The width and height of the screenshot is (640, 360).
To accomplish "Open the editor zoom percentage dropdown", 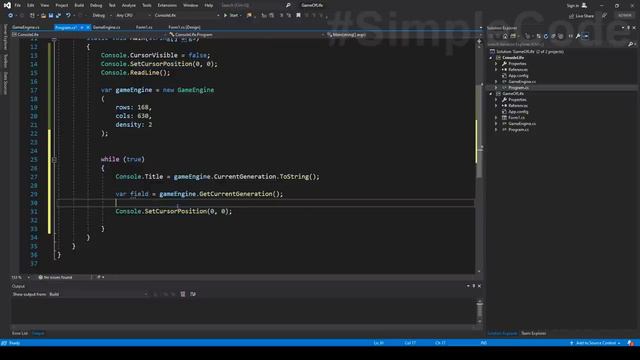I will tap(20, 277).
